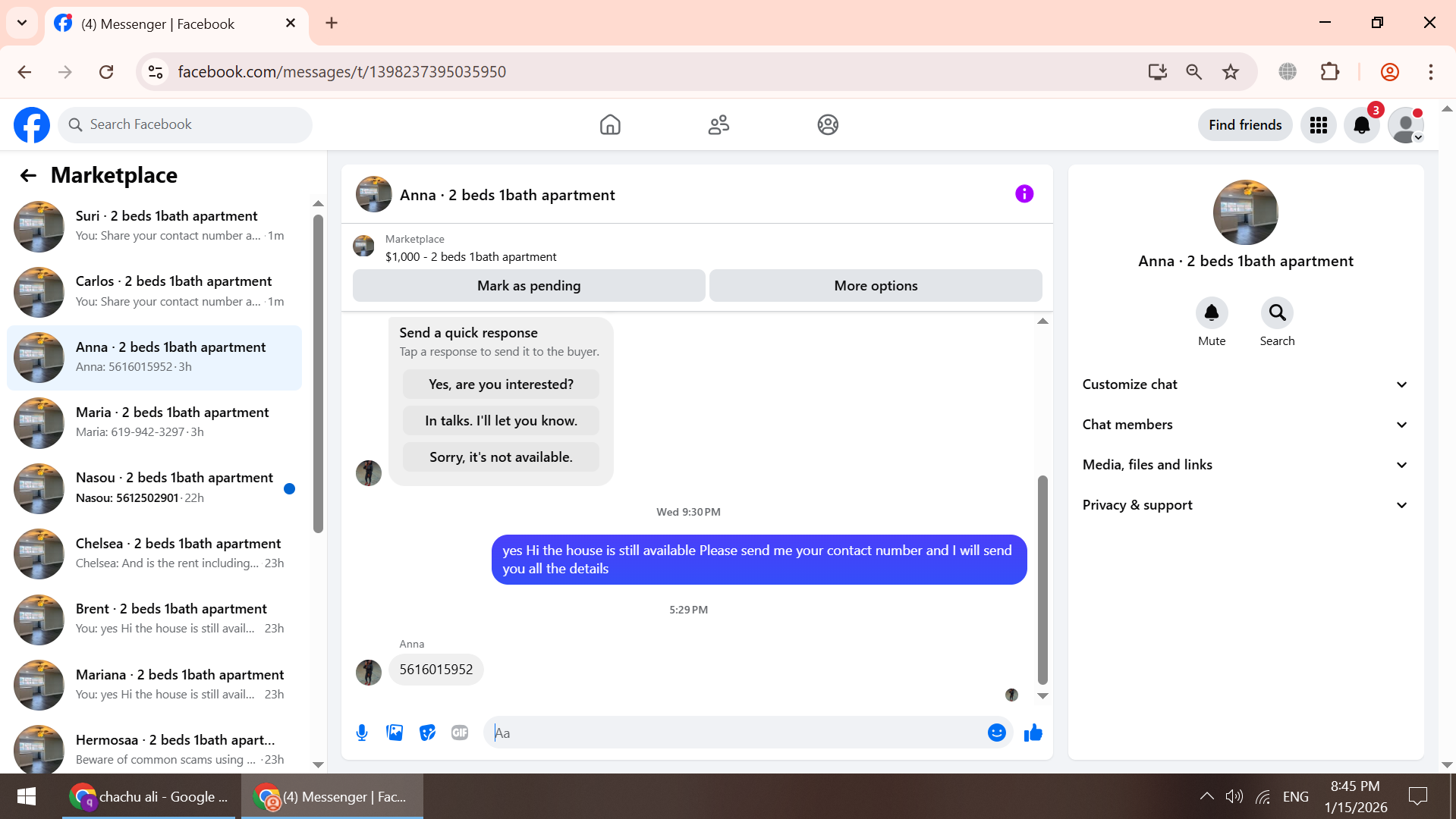Open the volume control in system tray

click(x=1234, y=796)
